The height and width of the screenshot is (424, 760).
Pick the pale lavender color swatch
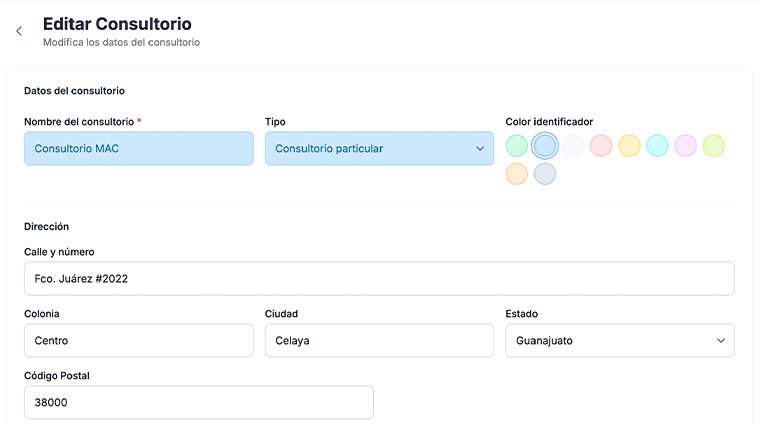pos(573,146)
